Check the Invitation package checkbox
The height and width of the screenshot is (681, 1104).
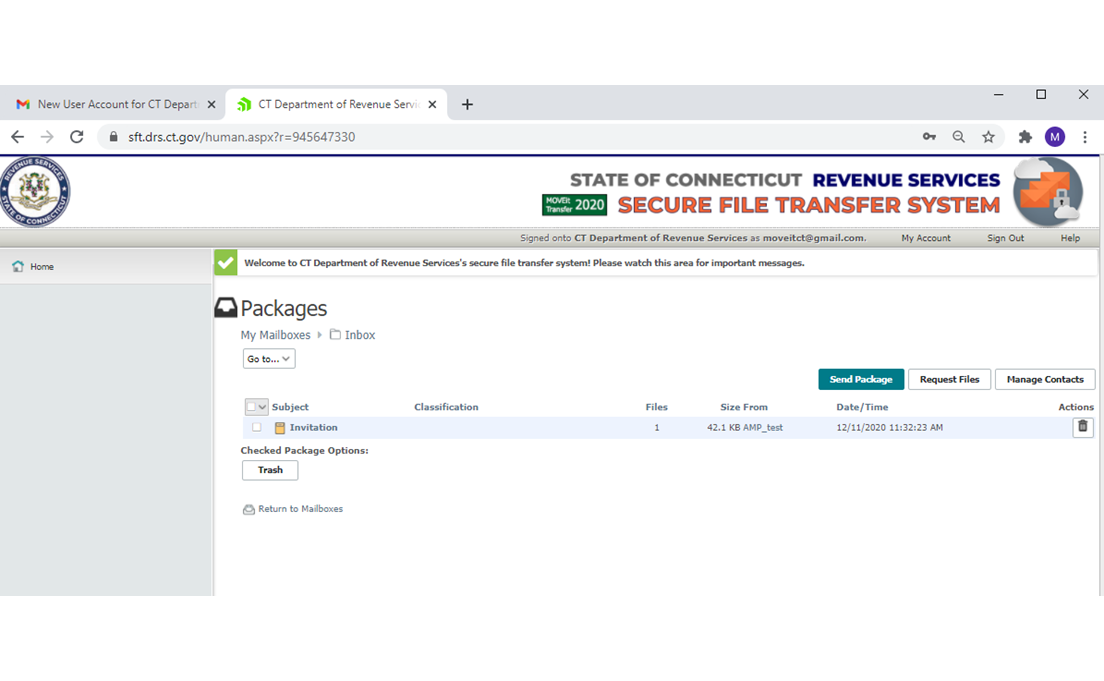pyautogui.click(x=257, y=428)
